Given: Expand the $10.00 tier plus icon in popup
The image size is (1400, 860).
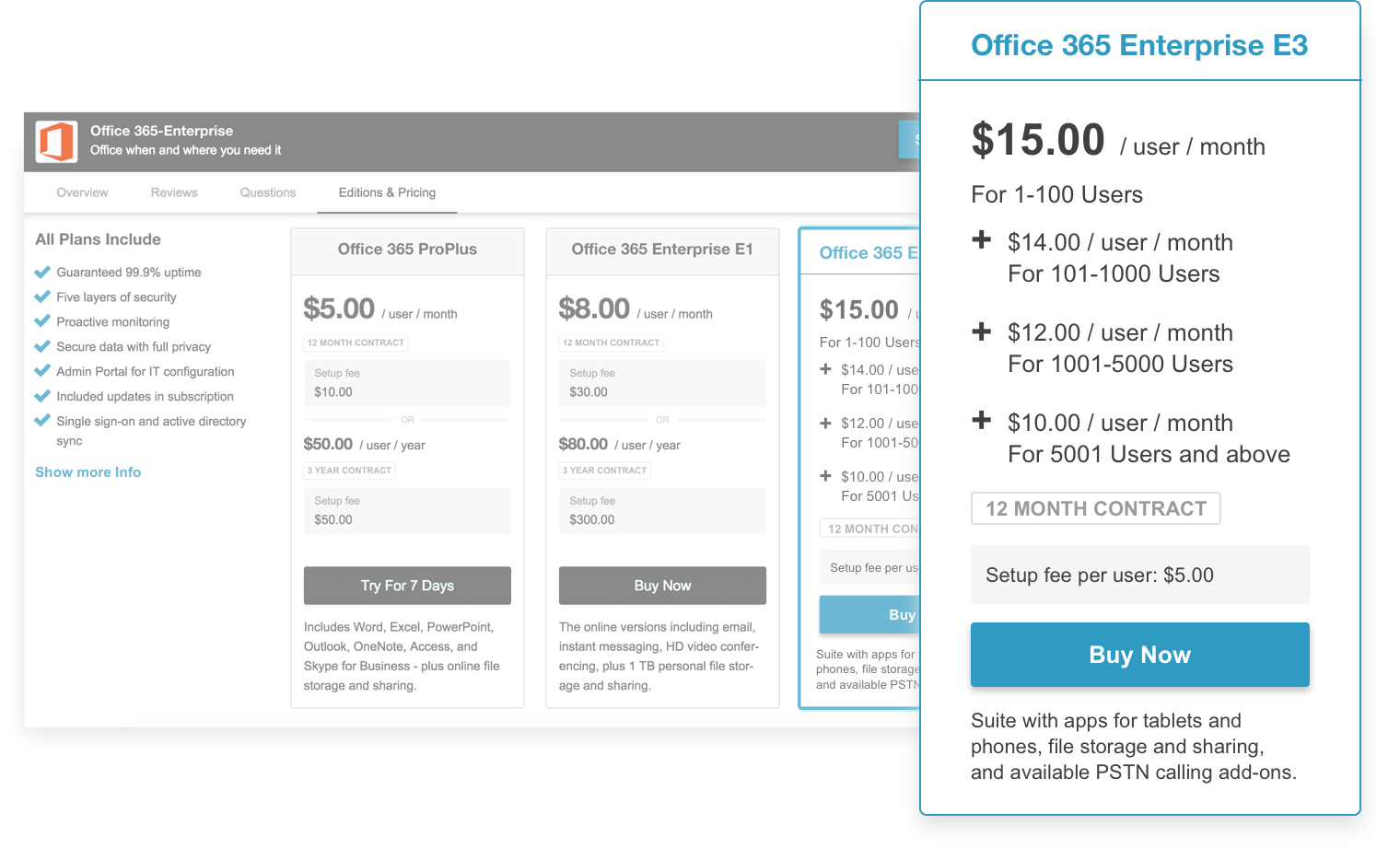Looking at the screenshot, I should pos(982,421).
